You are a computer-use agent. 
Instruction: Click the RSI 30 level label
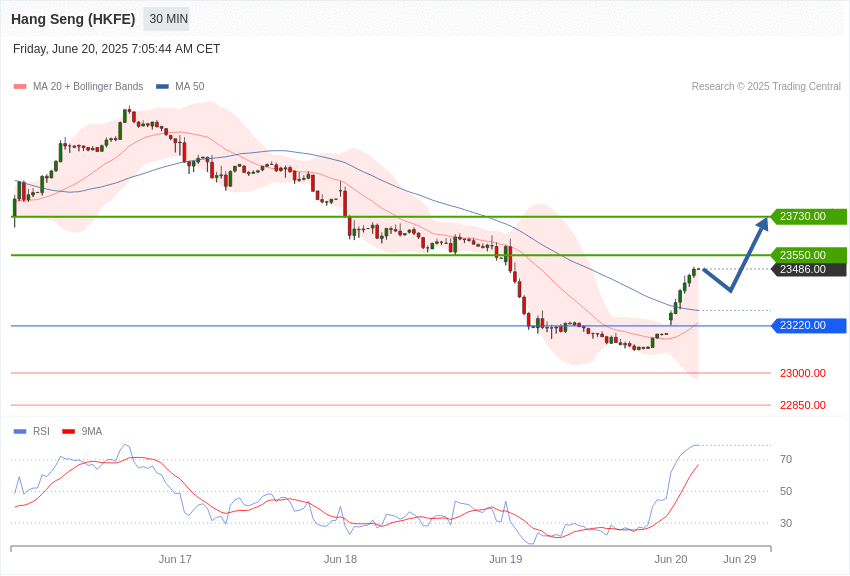[x=786, y=523]
